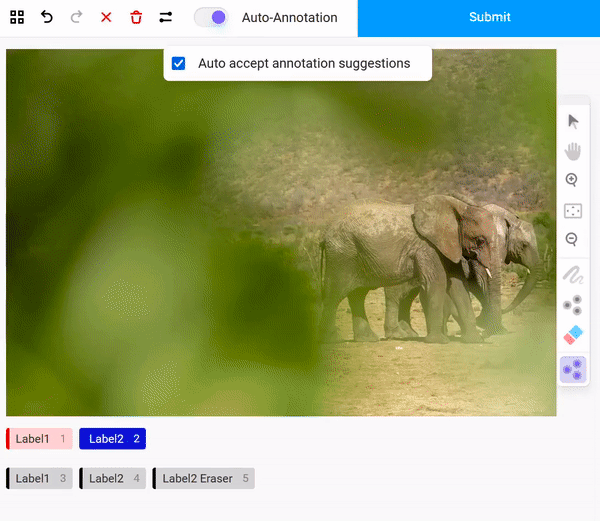The image size is (600, 521).
Task: Click the undo arrow icon
Action: pos(47,17)
